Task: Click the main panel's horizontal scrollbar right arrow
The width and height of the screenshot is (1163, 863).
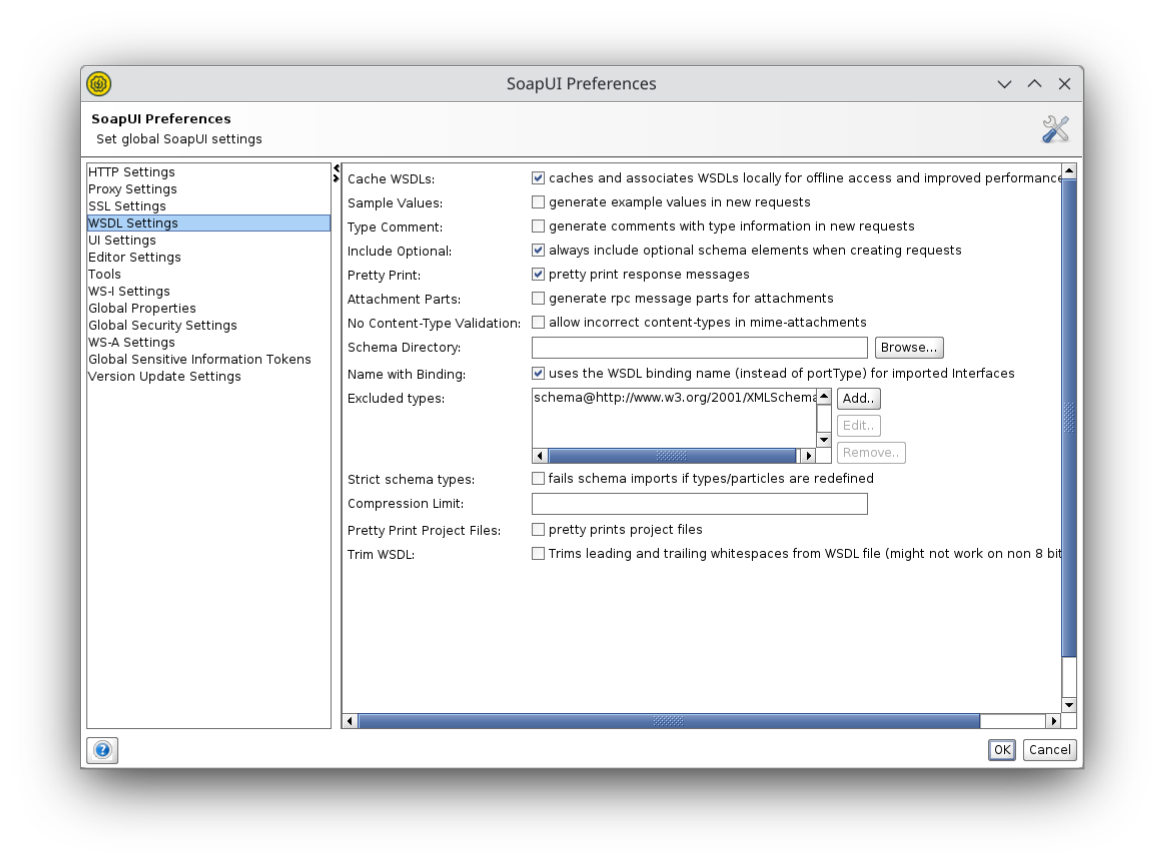Action: pyautogui.click(x=1052, y=721)
